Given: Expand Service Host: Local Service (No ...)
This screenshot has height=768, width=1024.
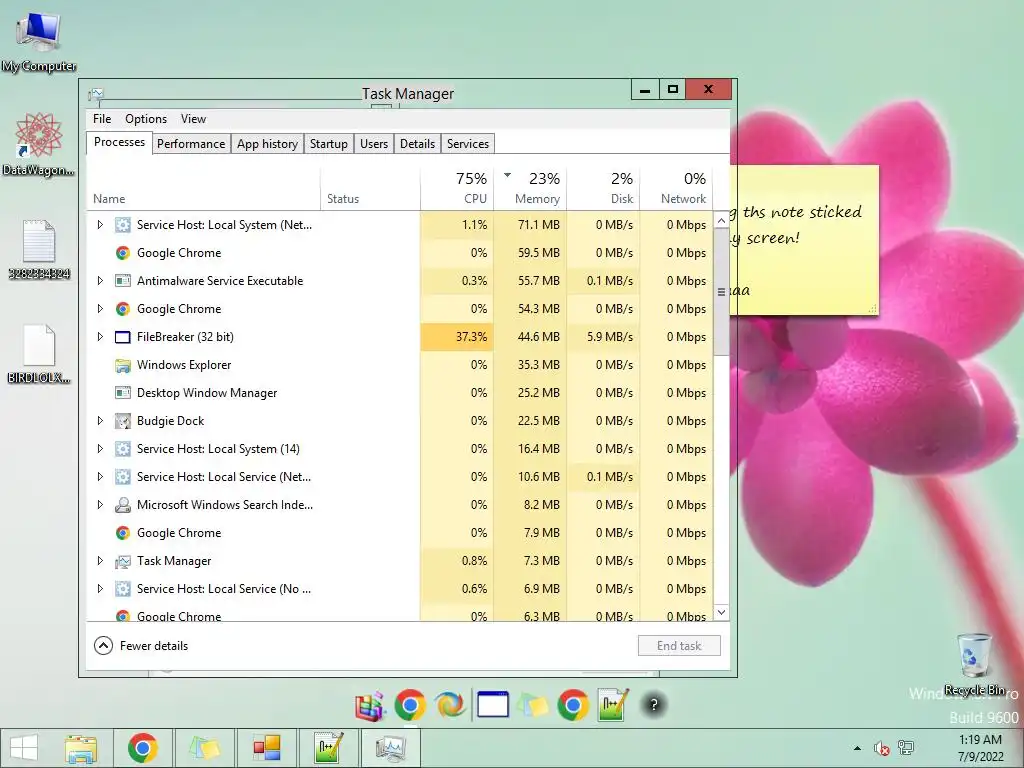Looking at the screenshot, I should 100,589.
